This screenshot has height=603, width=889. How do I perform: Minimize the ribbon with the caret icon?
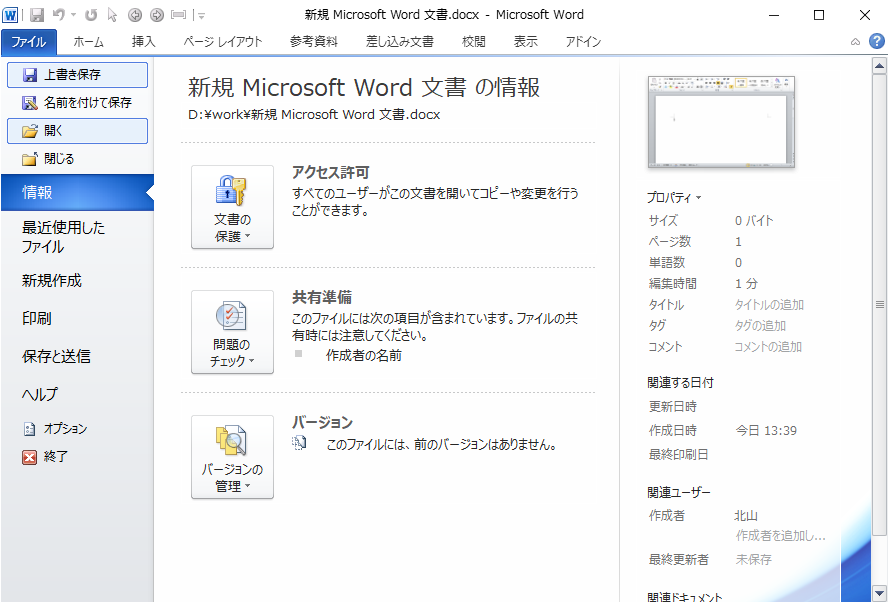[x=856, y=42]
